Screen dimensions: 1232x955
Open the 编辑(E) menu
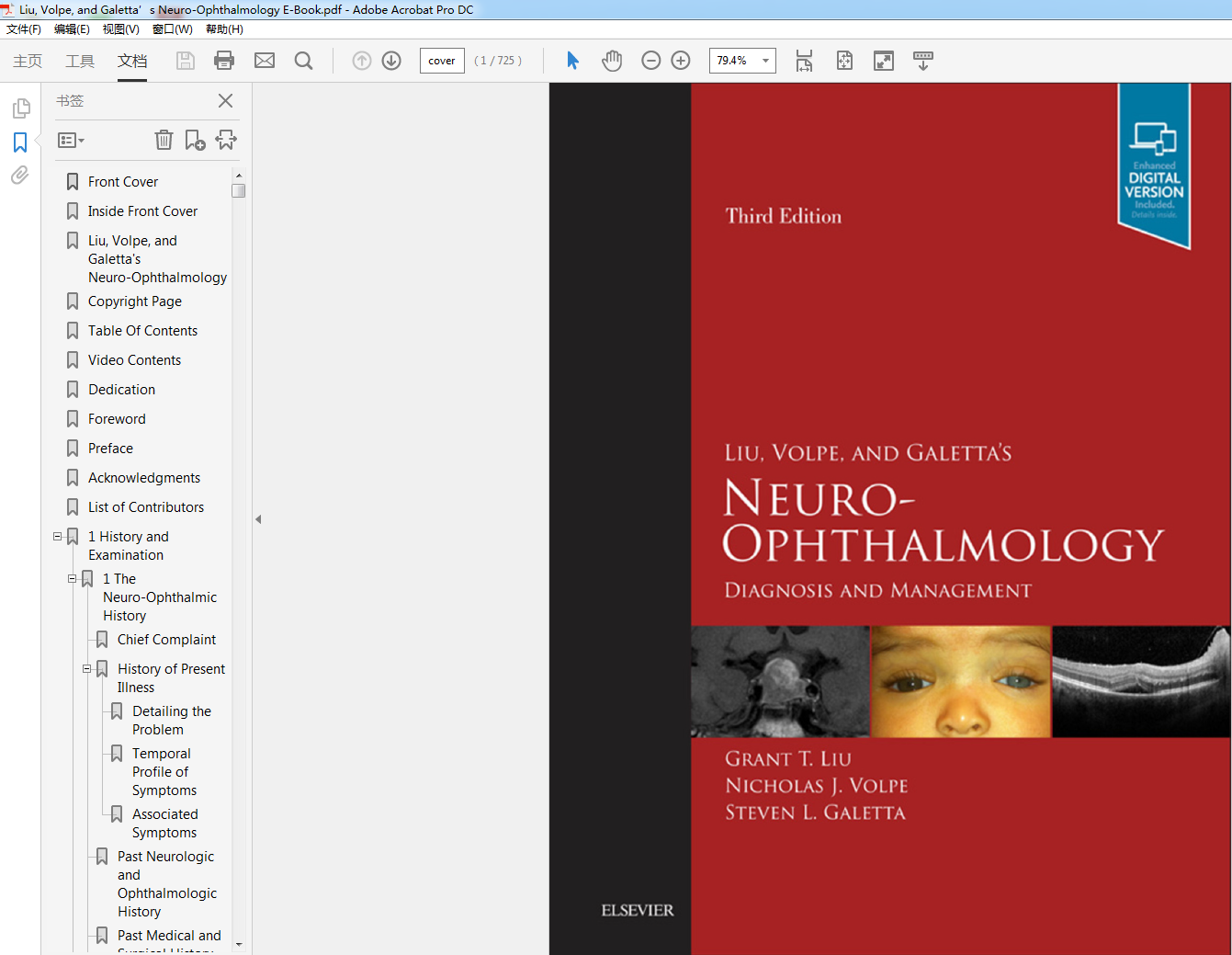pyautogui.click(x=72, y=29)
